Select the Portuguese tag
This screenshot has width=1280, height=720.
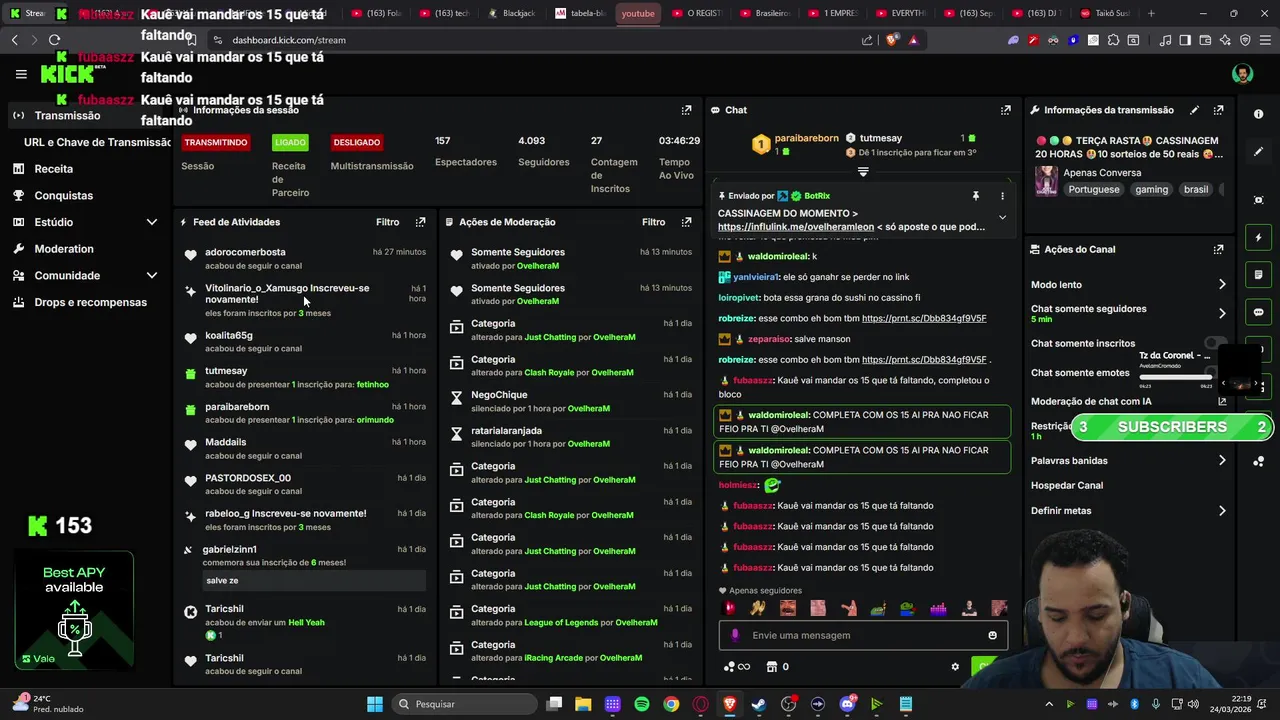(x=1094, y=189)
